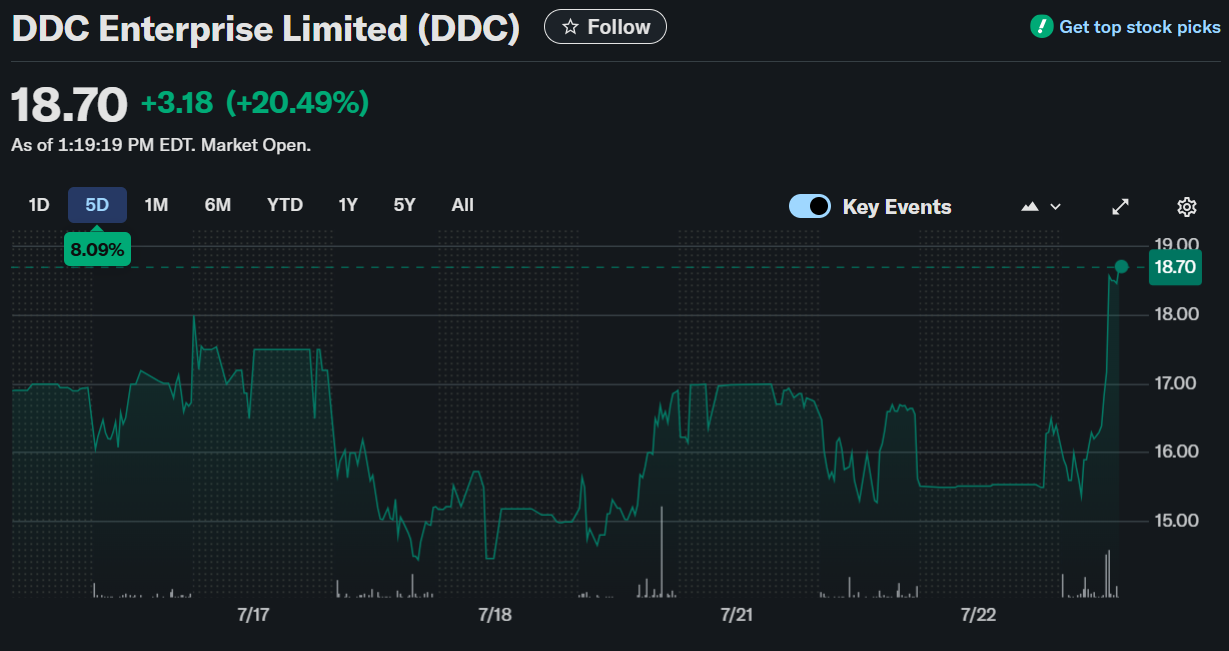1229x651 pixels.
Task: Click the 17.00 price axis label
Action: coord(1176,383)
